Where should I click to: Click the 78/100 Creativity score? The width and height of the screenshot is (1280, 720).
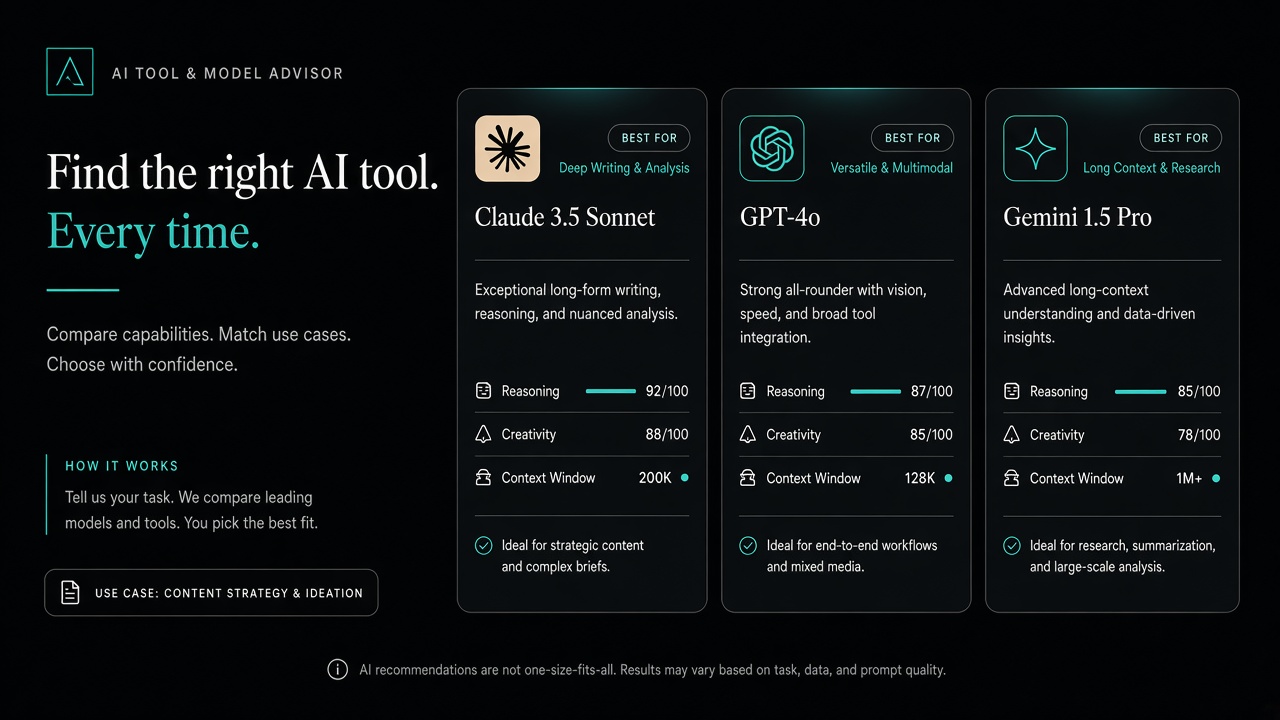[1199, 435]
